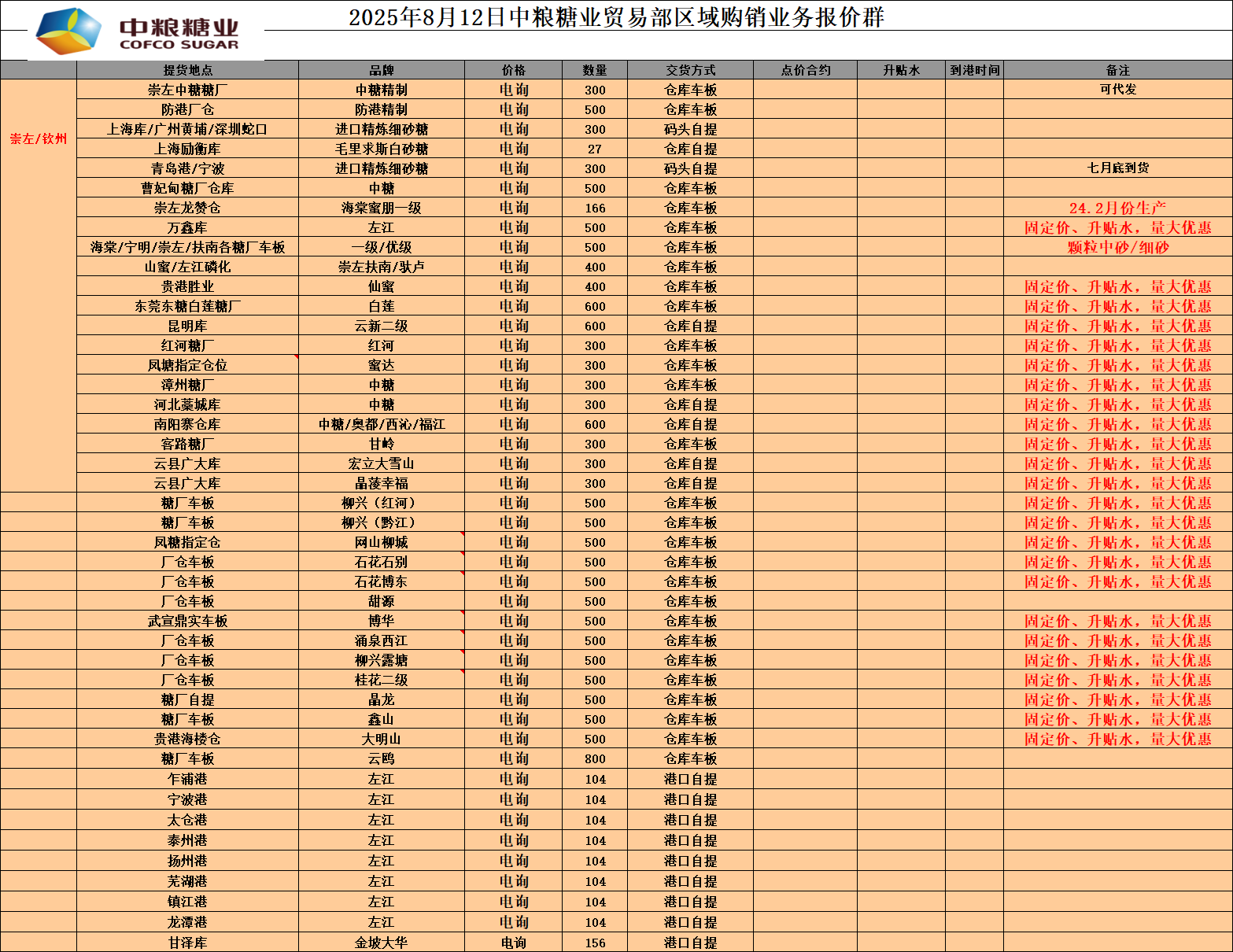Click the 武宣鼎实车板 location cell
Image resolution: width=1233 pixels, height=952 pixels.
click(187, 621)
